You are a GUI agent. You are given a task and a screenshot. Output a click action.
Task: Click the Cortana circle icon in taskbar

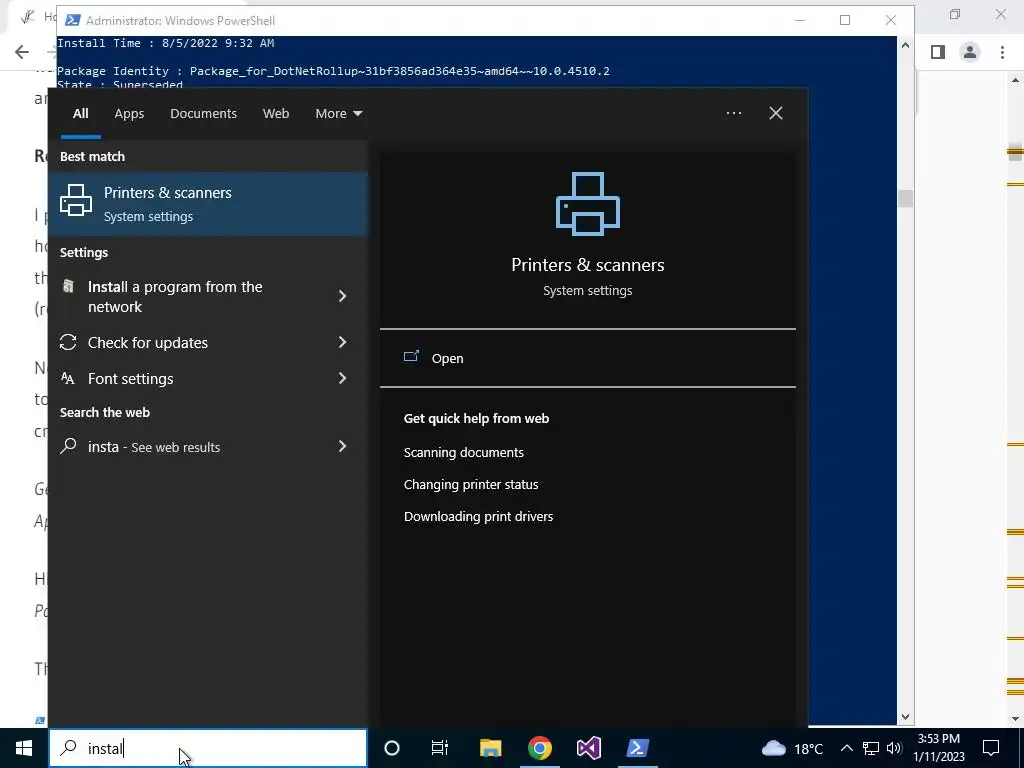(x=392, y=748)
